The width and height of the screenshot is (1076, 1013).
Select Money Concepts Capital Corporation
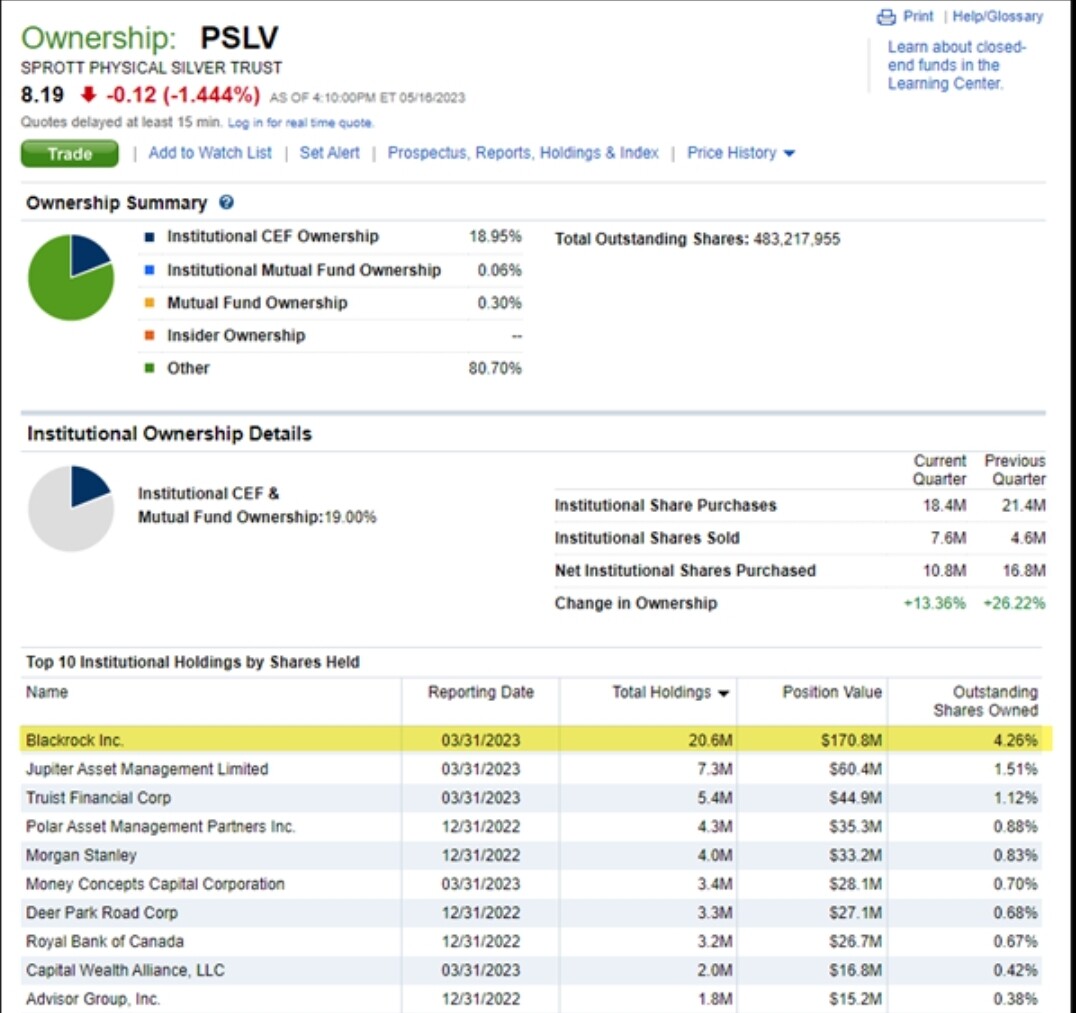[x=155, y=884]
